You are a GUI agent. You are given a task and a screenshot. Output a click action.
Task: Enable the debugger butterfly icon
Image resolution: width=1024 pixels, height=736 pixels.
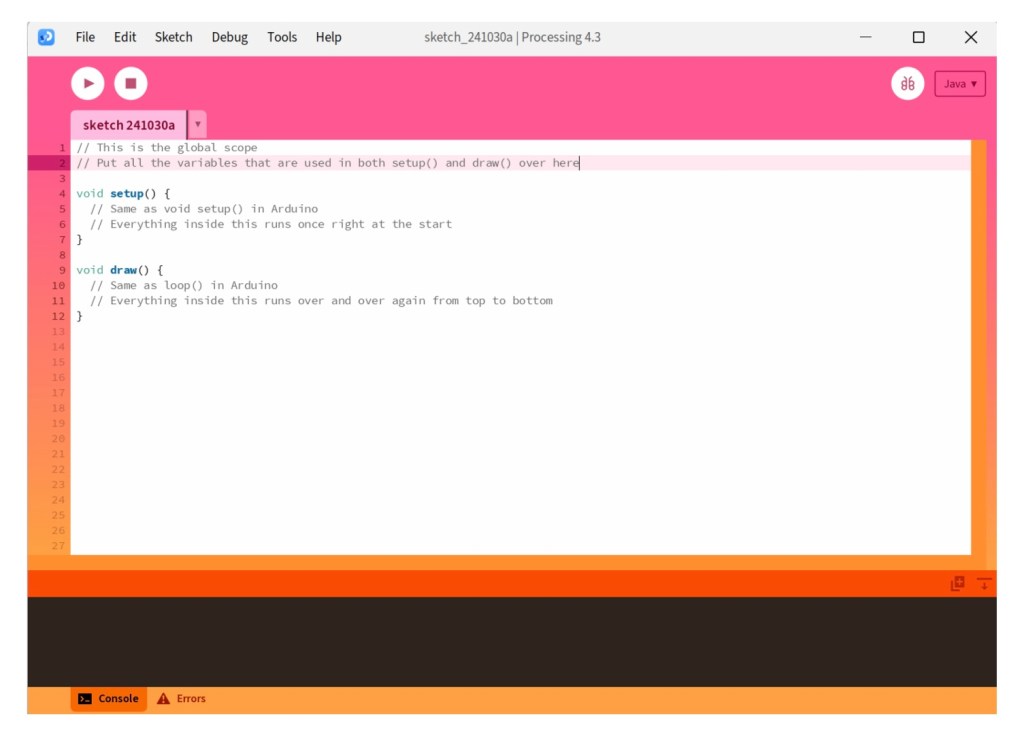click(907, 84)
